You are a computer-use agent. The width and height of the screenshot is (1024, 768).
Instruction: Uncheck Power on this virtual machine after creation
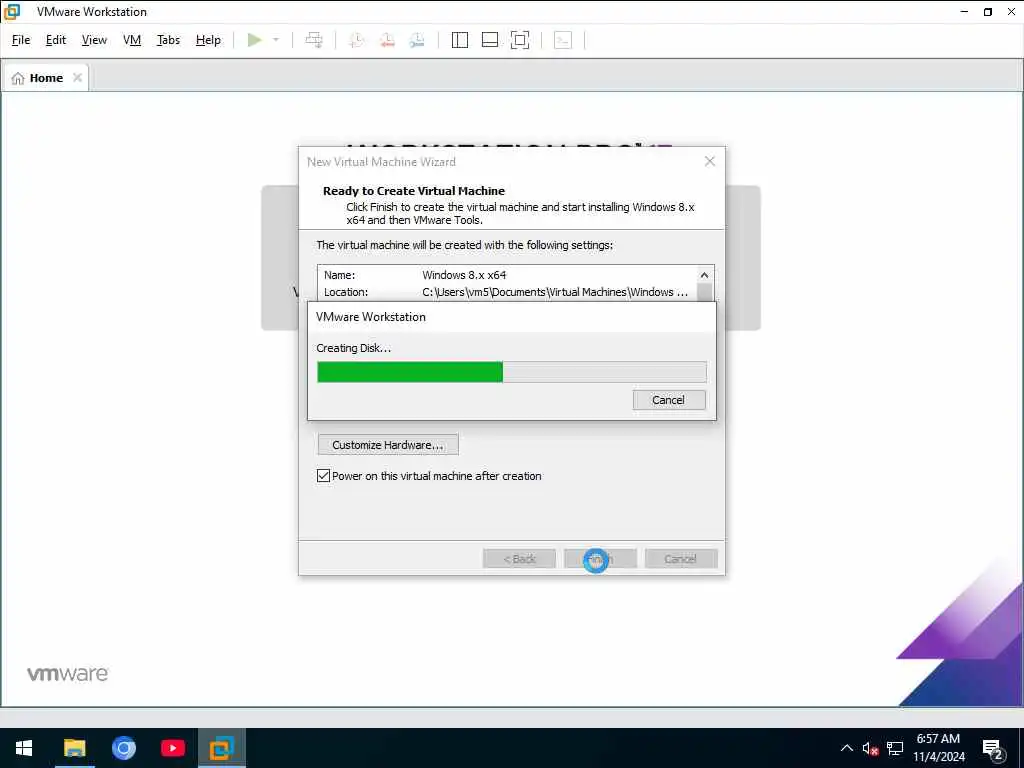pos(323,476)
